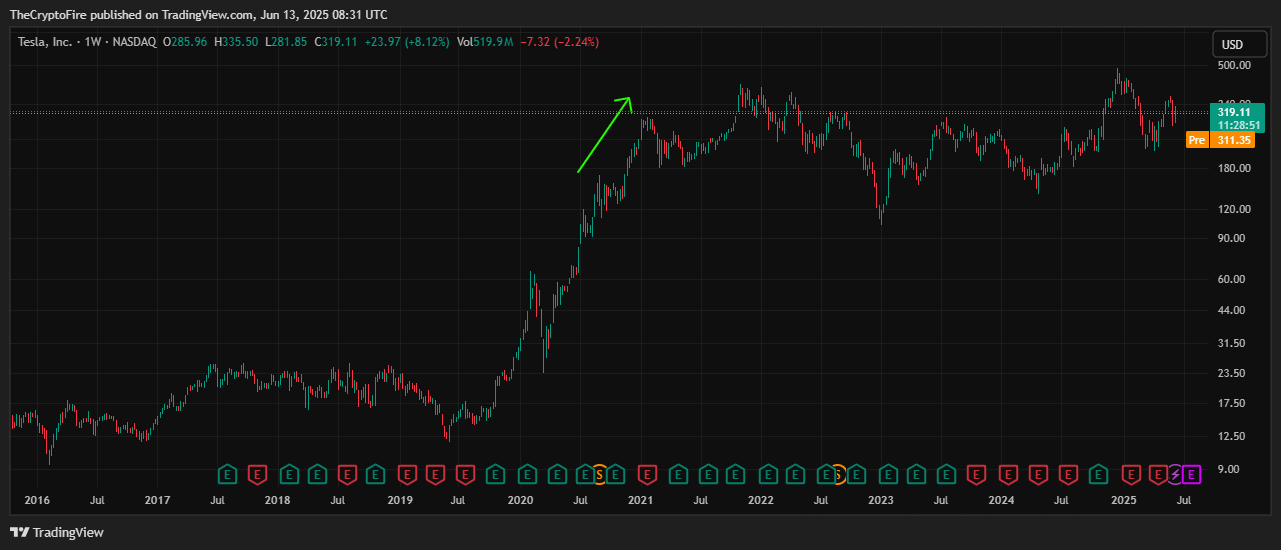Image resolution: width=1281 pixels, height=550 pixels.
Task: Click the close value 319.11 in the legend
Action: [339, 42]
